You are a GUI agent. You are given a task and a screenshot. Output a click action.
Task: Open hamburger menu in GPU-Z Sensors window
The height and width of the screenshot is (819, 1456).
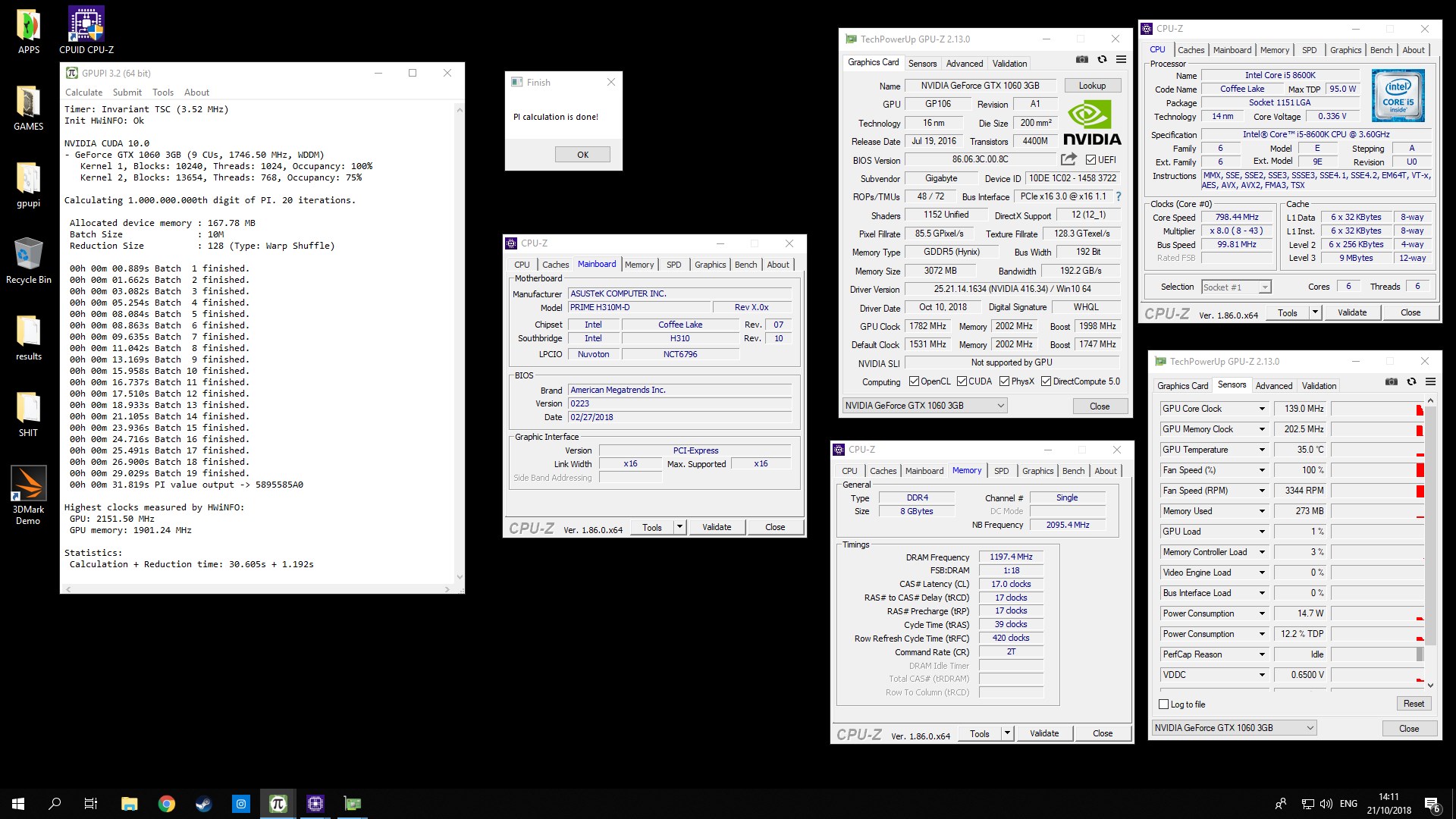pyautogui.click(x=1430, y=382)
